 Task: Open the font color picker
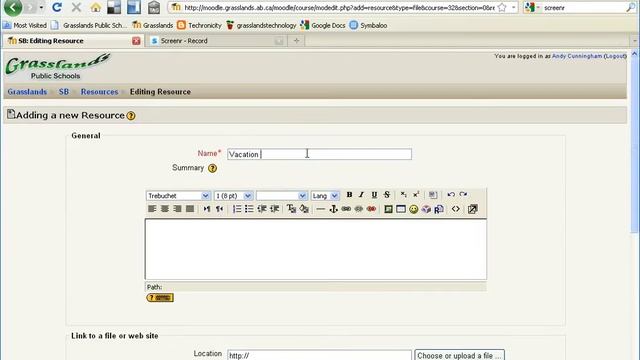[291, 209]
